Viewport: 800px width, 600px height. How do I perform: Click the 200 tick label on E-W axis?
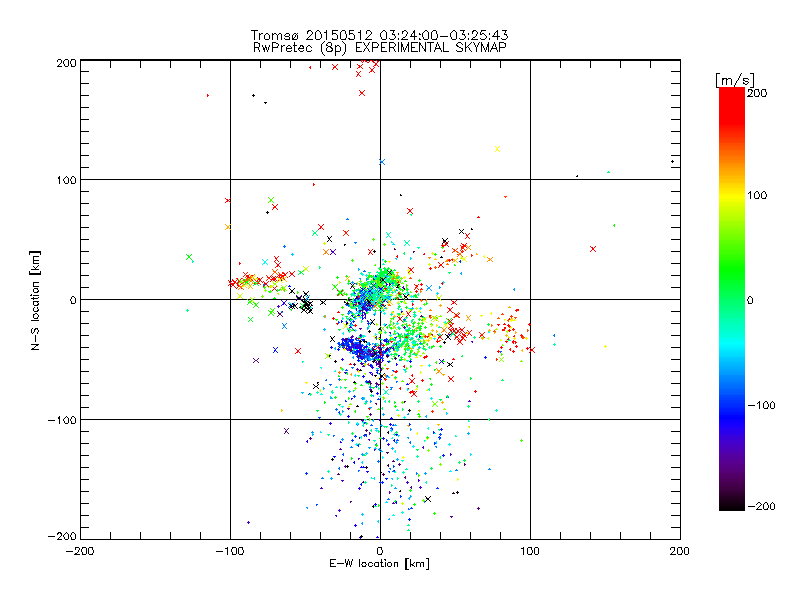point(680,551)
